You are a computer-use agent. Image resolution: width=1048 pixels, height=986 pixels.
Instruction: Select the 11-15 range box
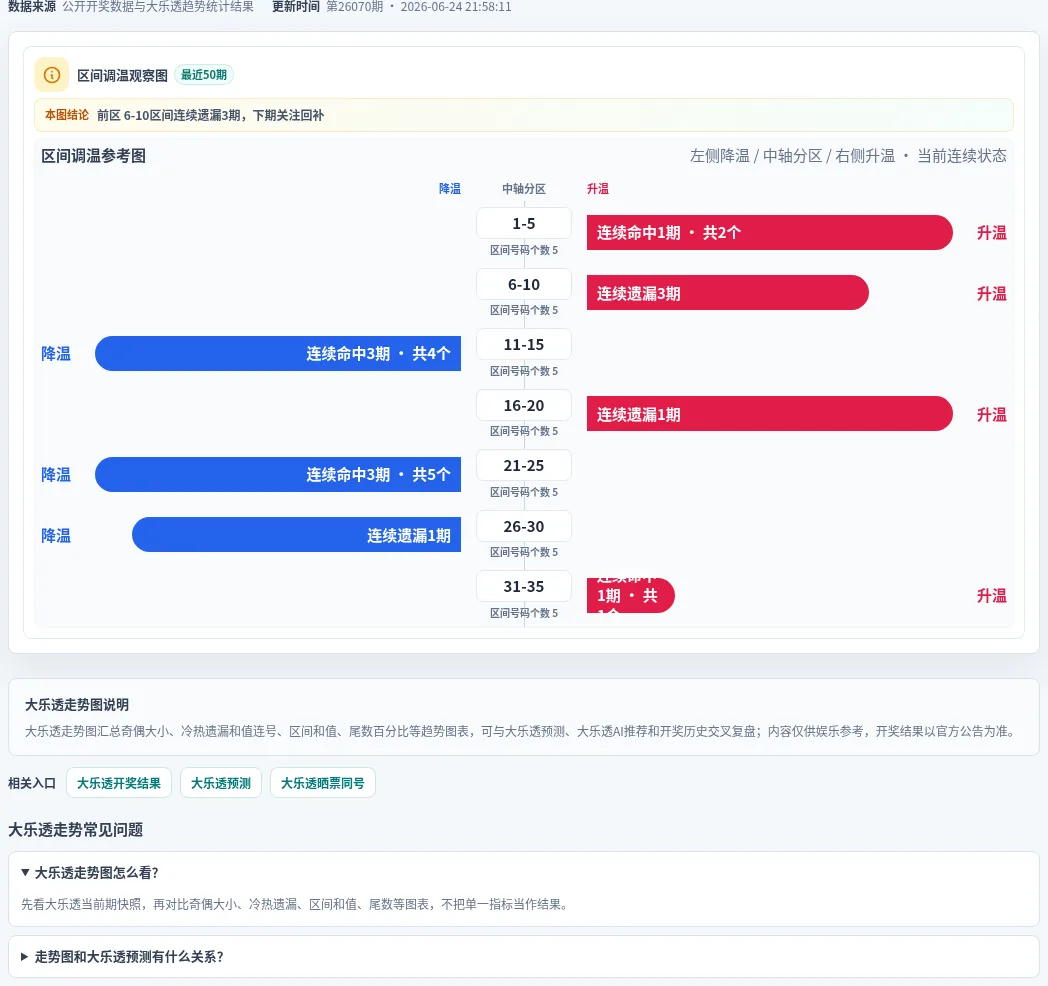pyautogui.click(x=524, y=344)
